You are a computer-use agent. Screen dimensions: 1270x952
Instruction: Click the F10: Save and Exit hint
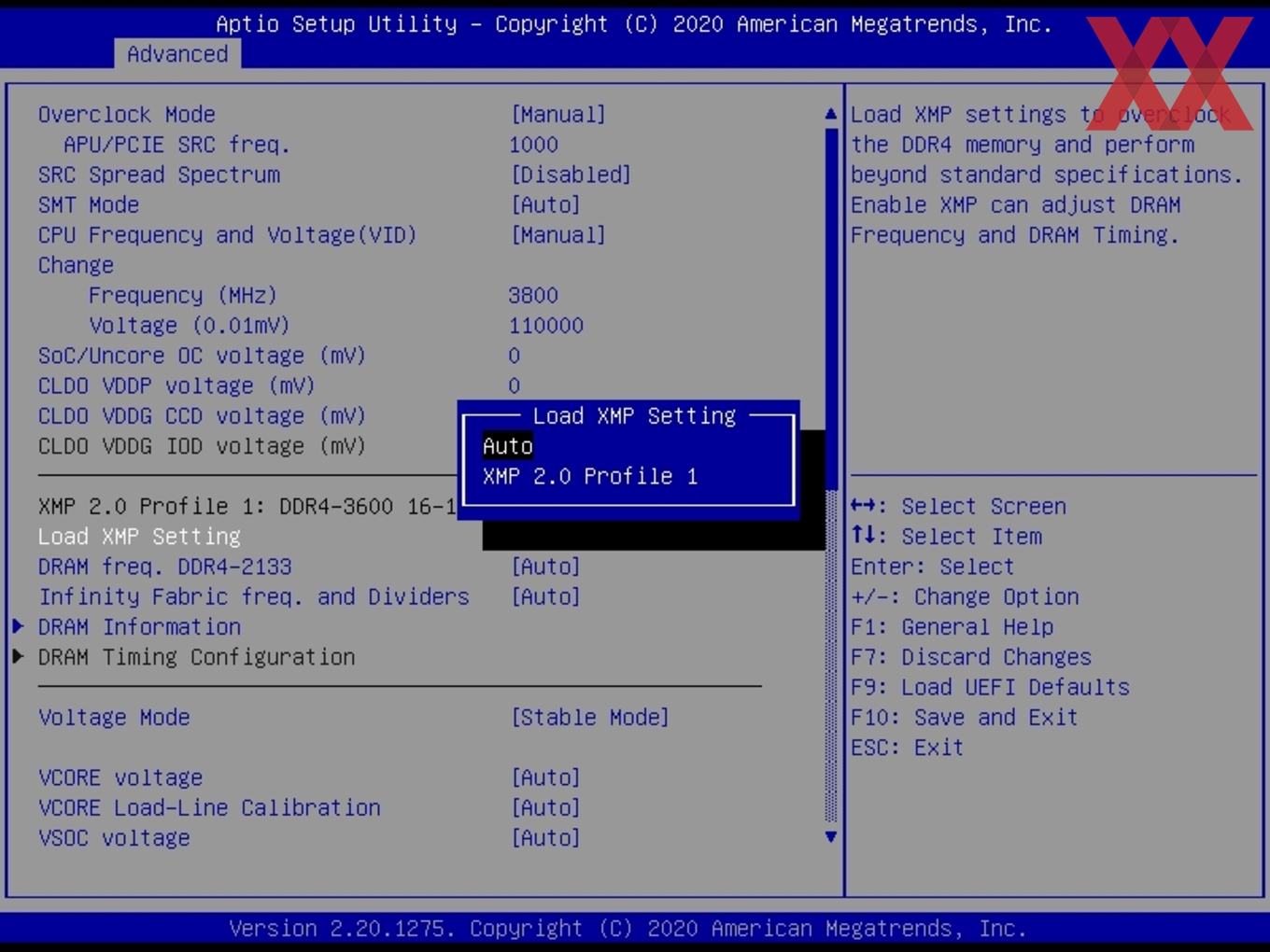pyautogui.click(x=965, y=717)
